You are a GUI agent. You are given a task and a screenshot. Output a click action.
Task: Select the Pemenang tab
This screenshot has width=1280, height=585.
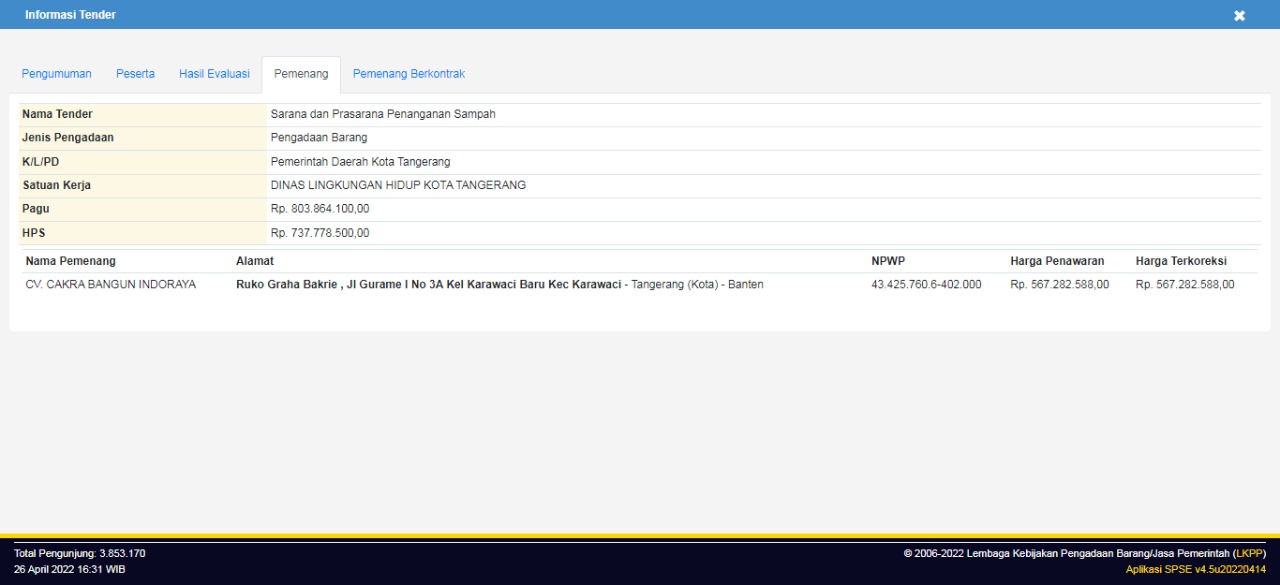[x=301, y=74]
